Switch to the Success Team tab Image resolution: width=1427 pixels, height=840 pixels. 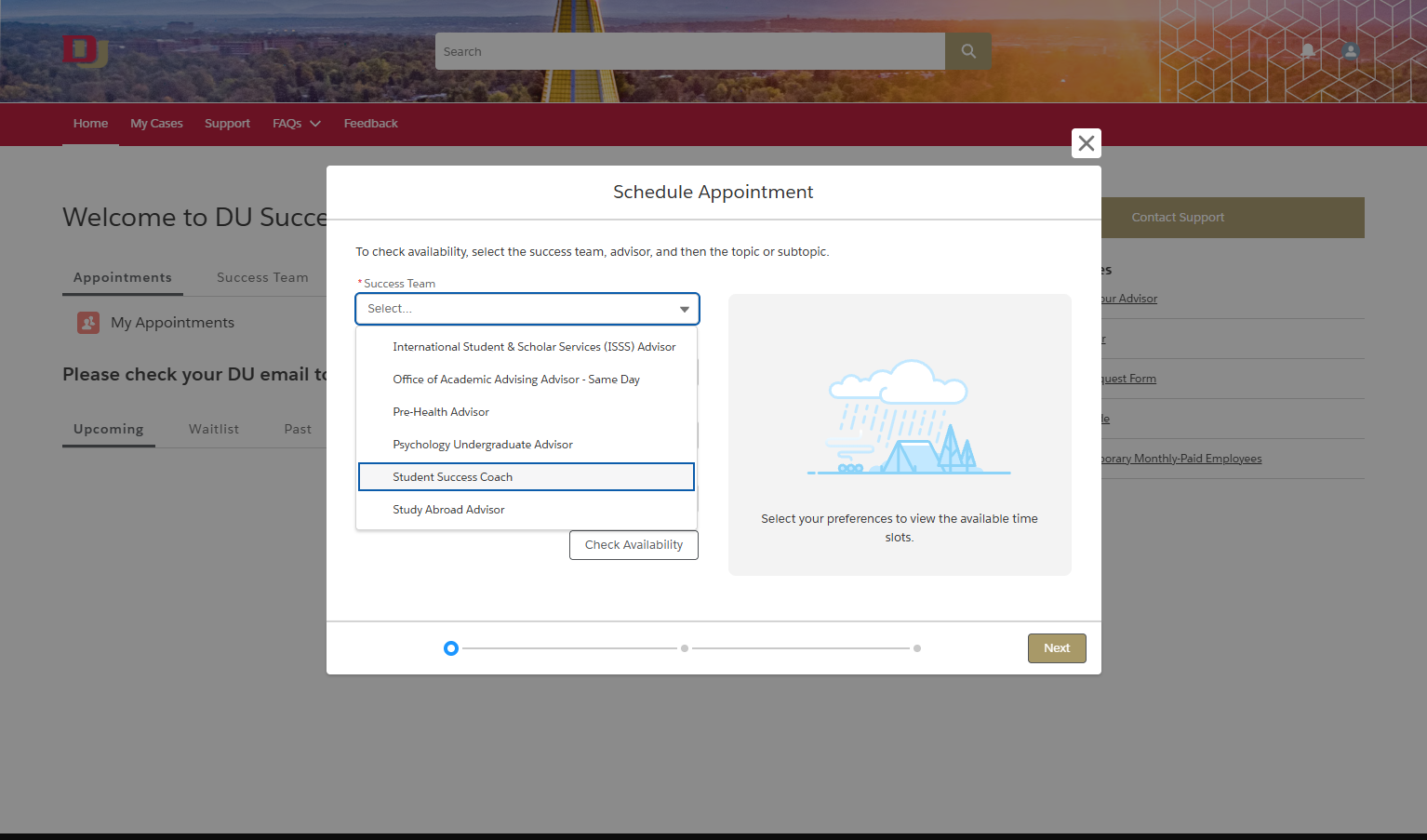click(262, 278)
